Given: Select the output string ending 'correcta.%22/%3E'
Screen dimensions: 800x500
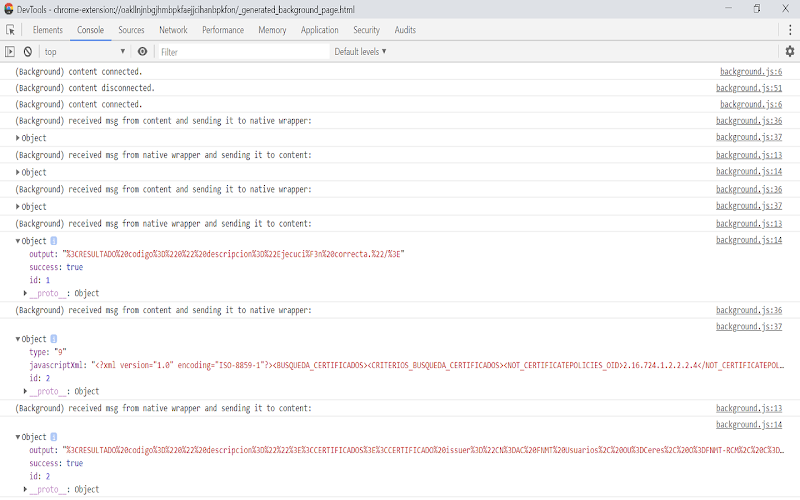Looking at the screenshot, I should tap(233, 254).
